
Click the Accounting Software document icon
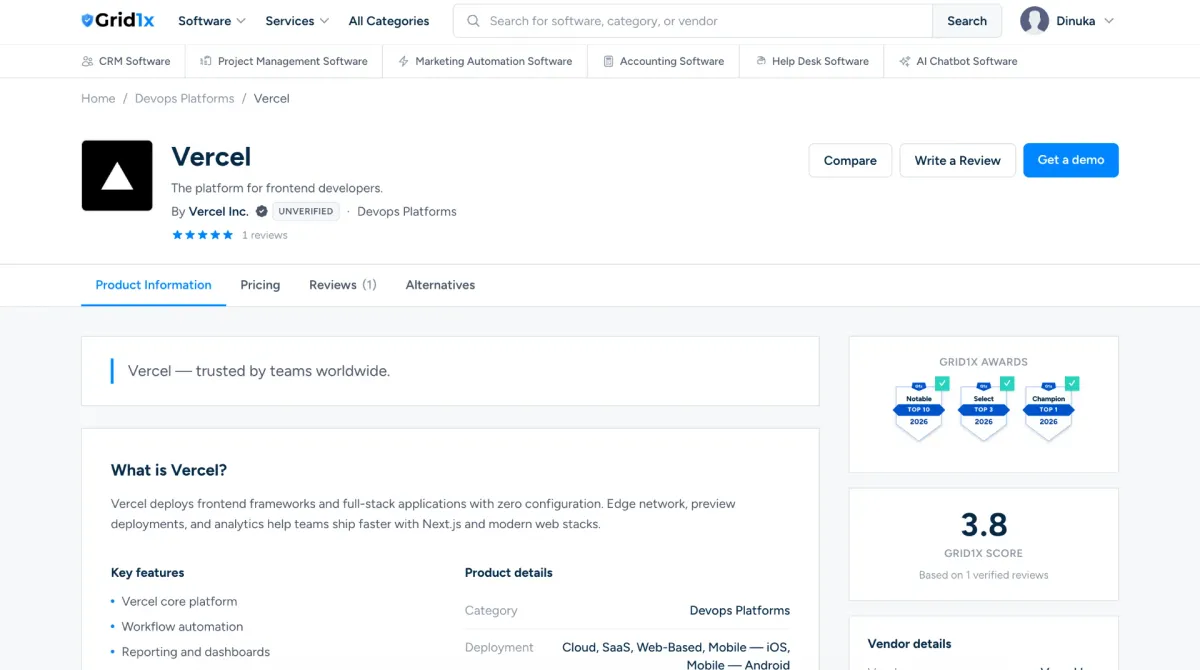coord(609,61)
